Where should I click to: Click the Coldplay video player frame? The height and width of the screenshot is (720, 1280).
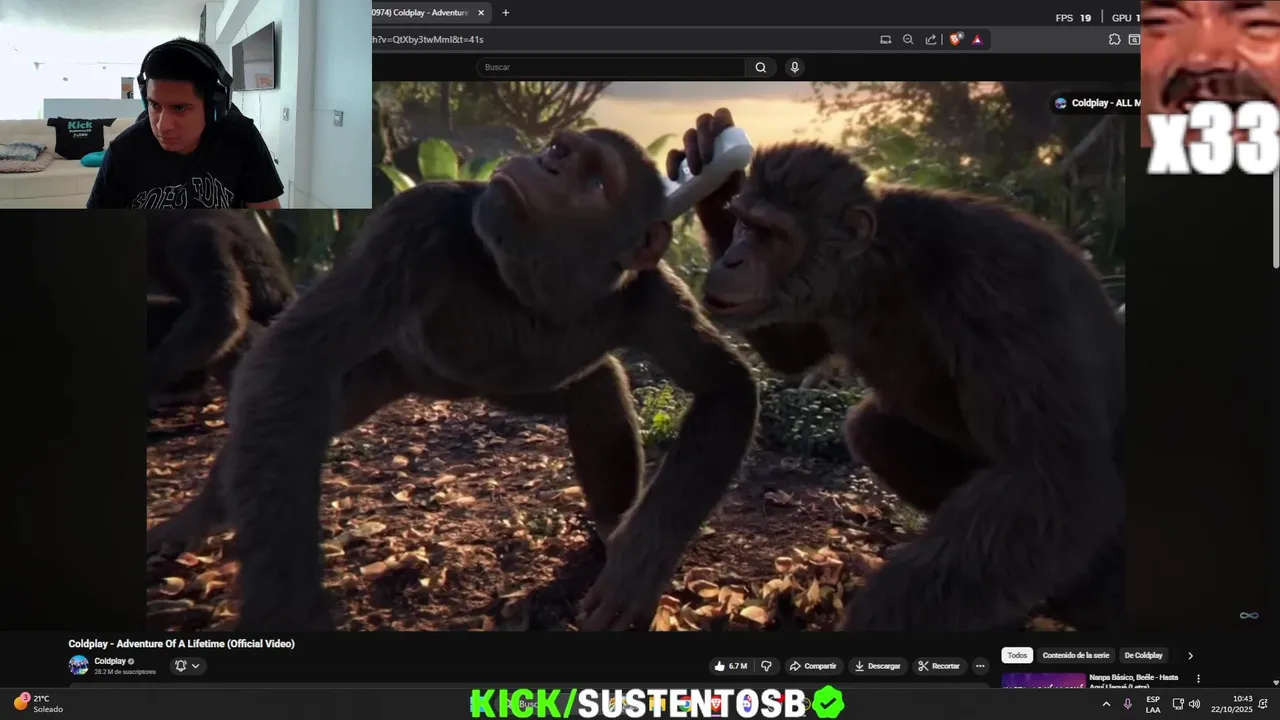(636, 356)
